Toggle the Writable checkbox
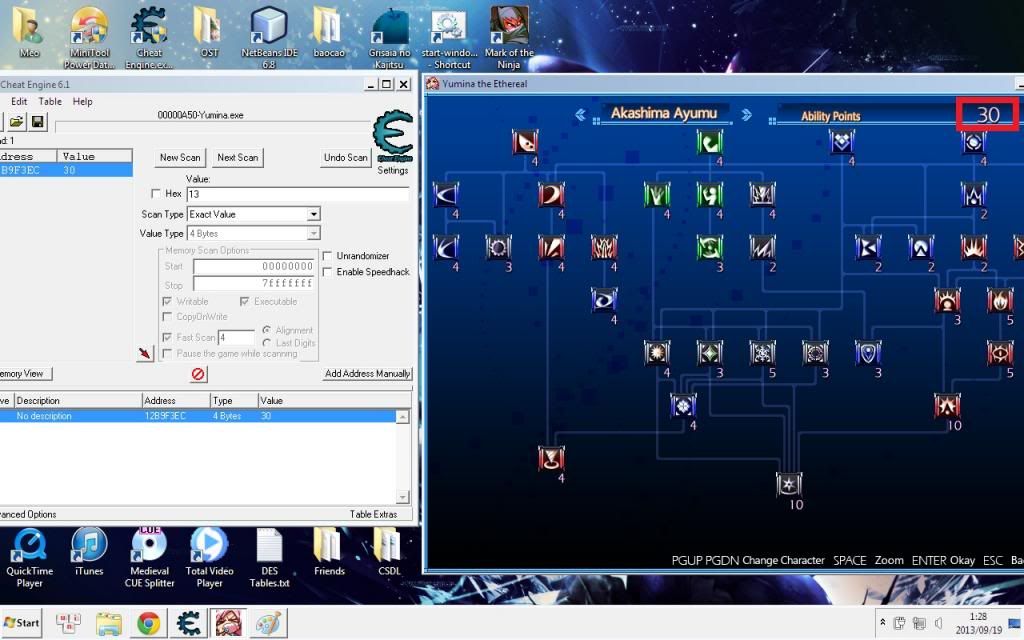The width and height of the screenshot is (1024, 640). (x=167, y=301)
